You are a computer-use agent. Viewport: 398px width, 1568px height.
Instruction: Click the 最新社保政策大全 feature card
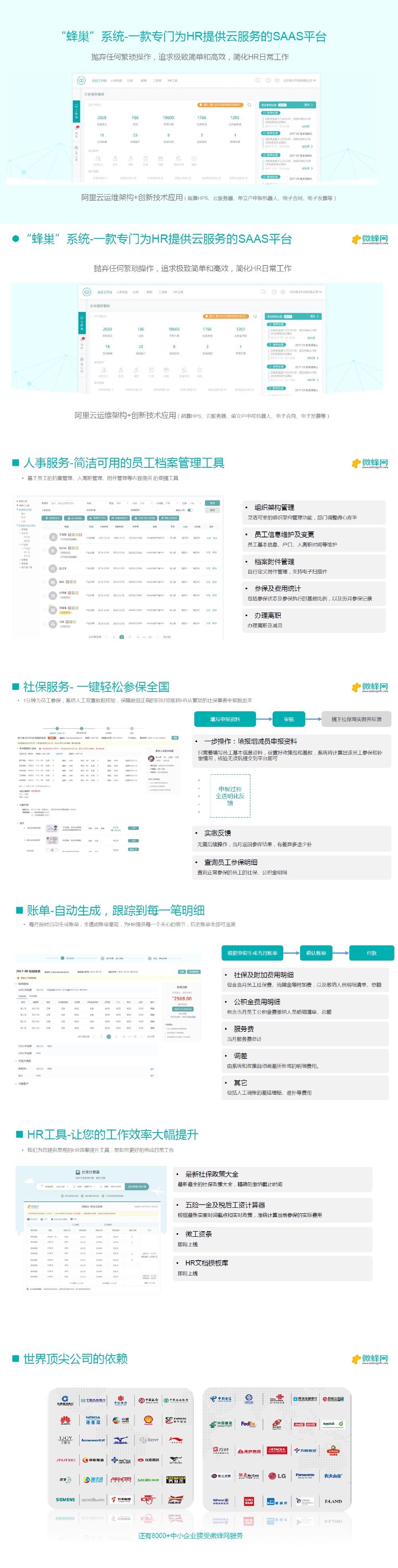273,1179
